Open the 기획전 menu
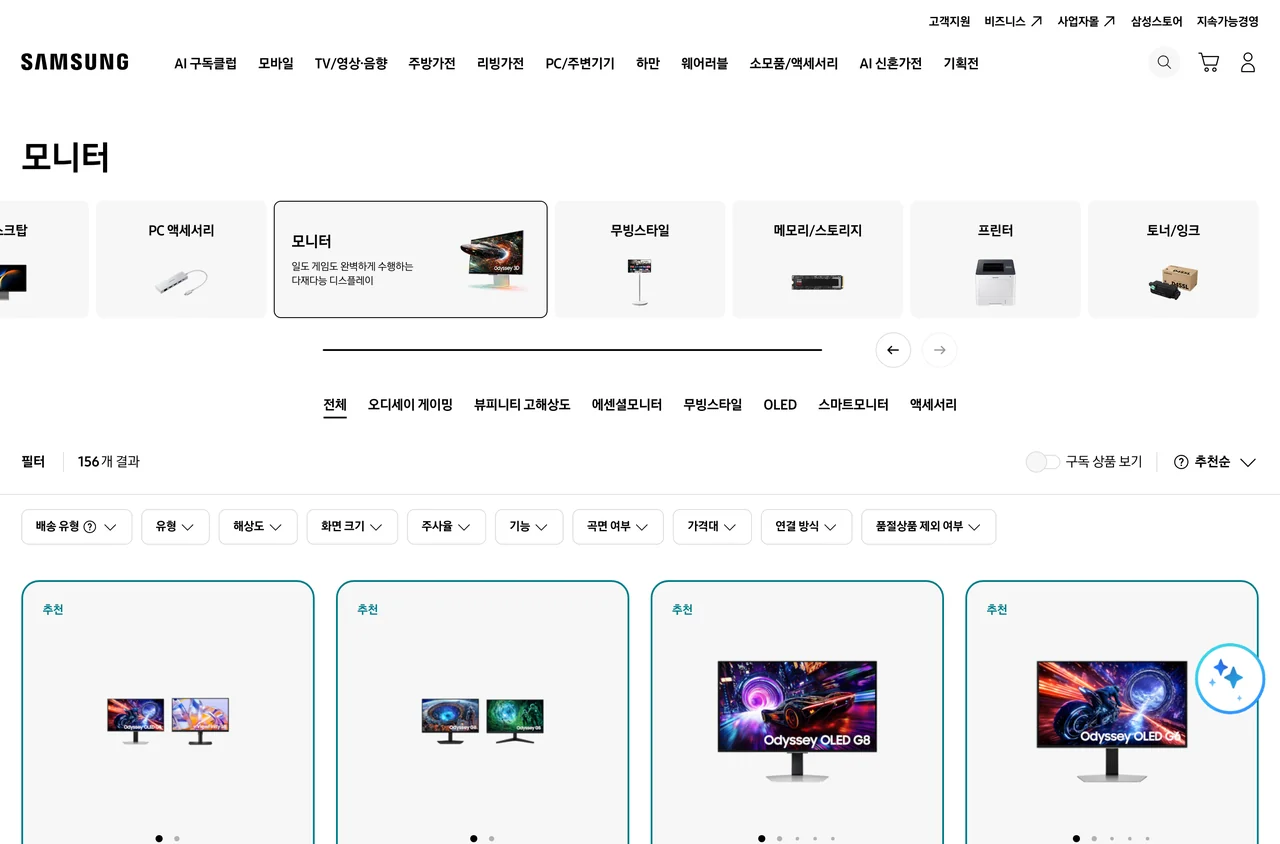 (961, 63)
